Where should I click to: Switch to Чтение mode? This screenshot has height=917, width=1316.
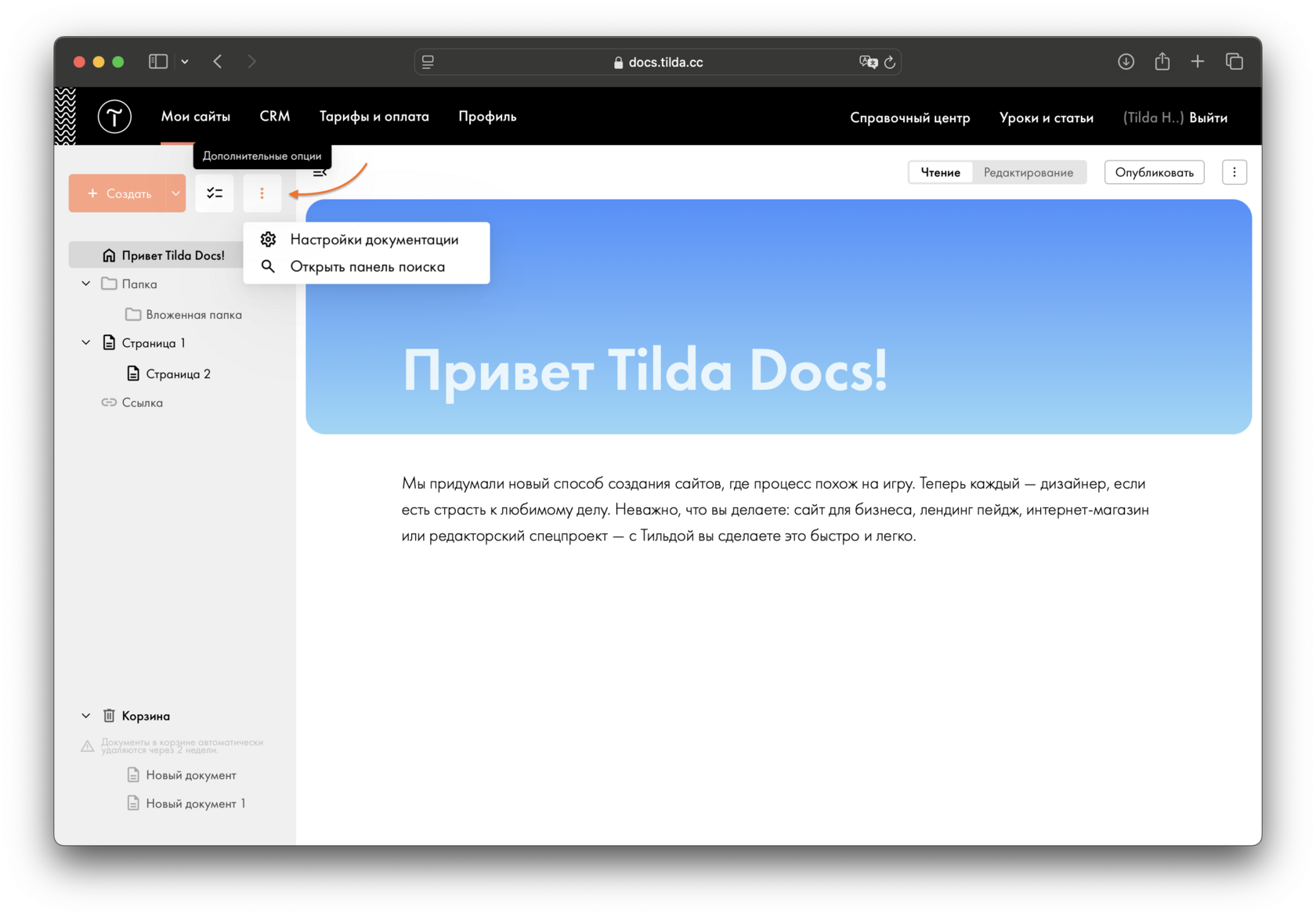point(941,172)
